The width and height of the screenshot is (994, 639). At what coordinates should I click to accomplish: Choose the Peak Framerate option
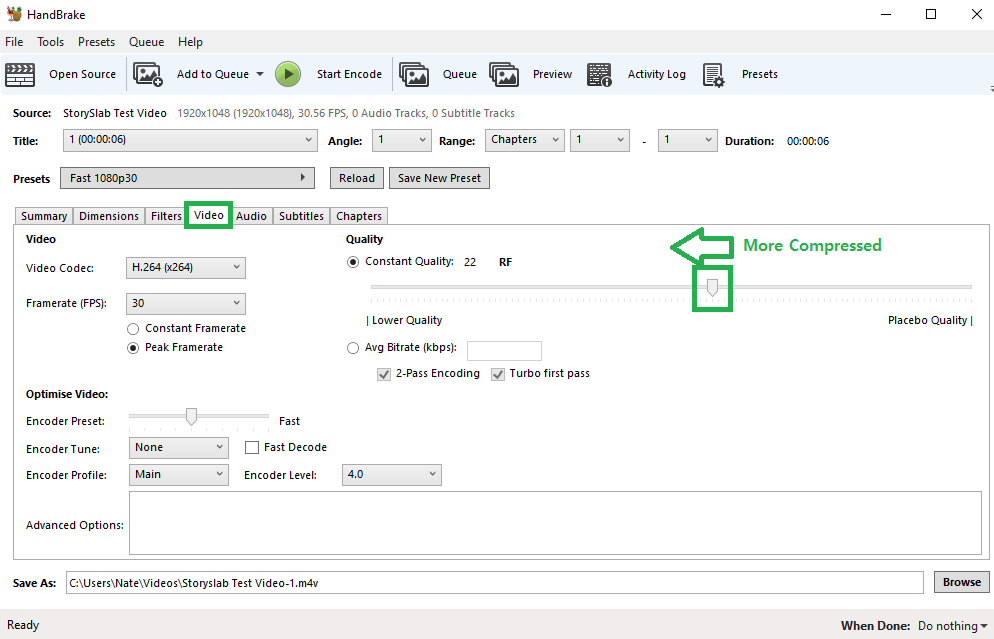tap(133, 348)
